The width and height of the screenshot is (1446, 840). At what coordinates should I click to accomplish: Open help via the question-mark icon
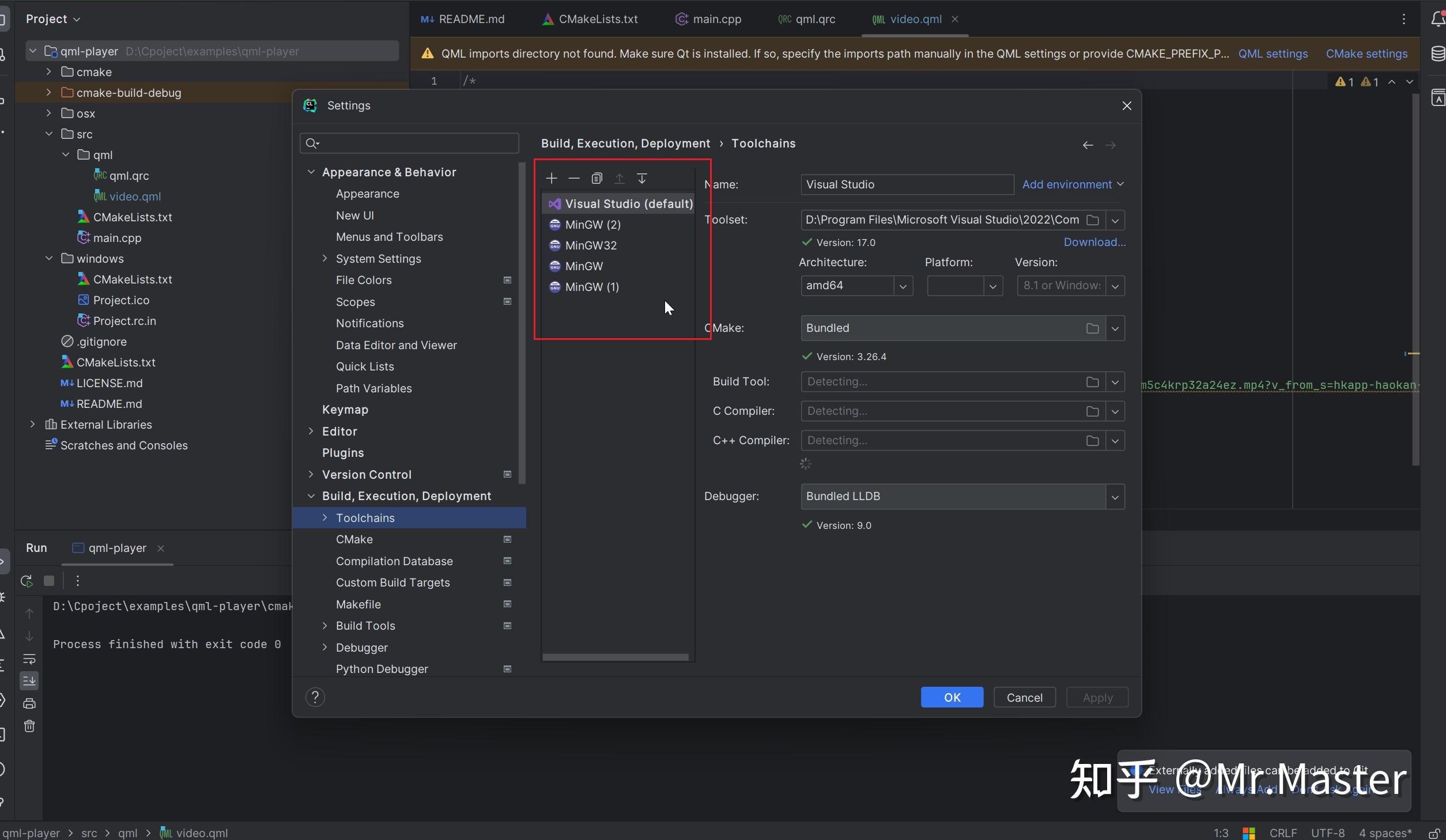click(x=315, y=697)
